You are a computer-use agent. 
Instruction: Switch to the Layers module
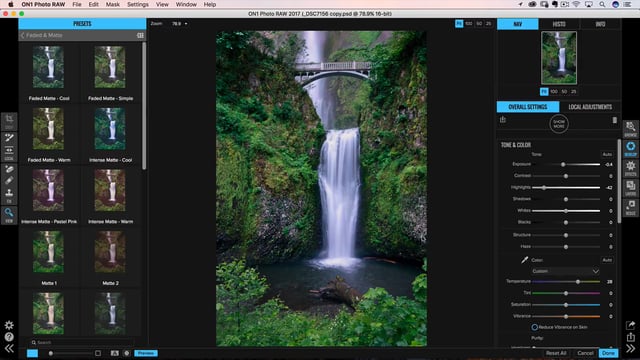631,187
